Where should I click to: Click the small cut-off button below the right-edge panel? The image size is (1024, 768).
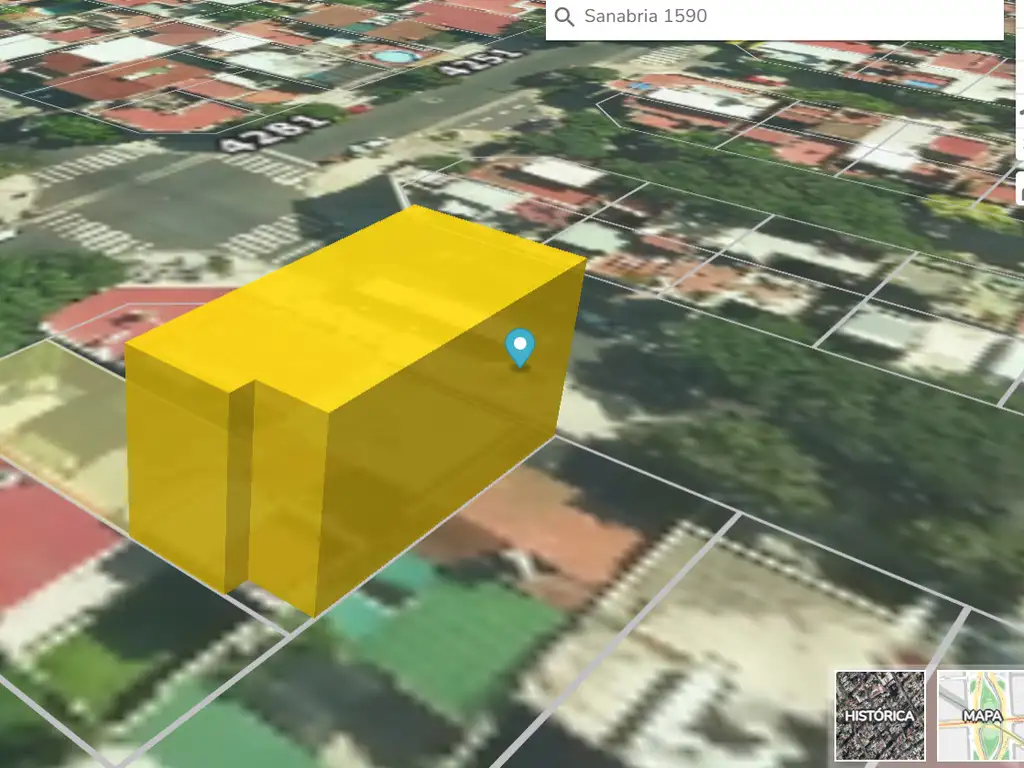click(x=1019, y=188)
